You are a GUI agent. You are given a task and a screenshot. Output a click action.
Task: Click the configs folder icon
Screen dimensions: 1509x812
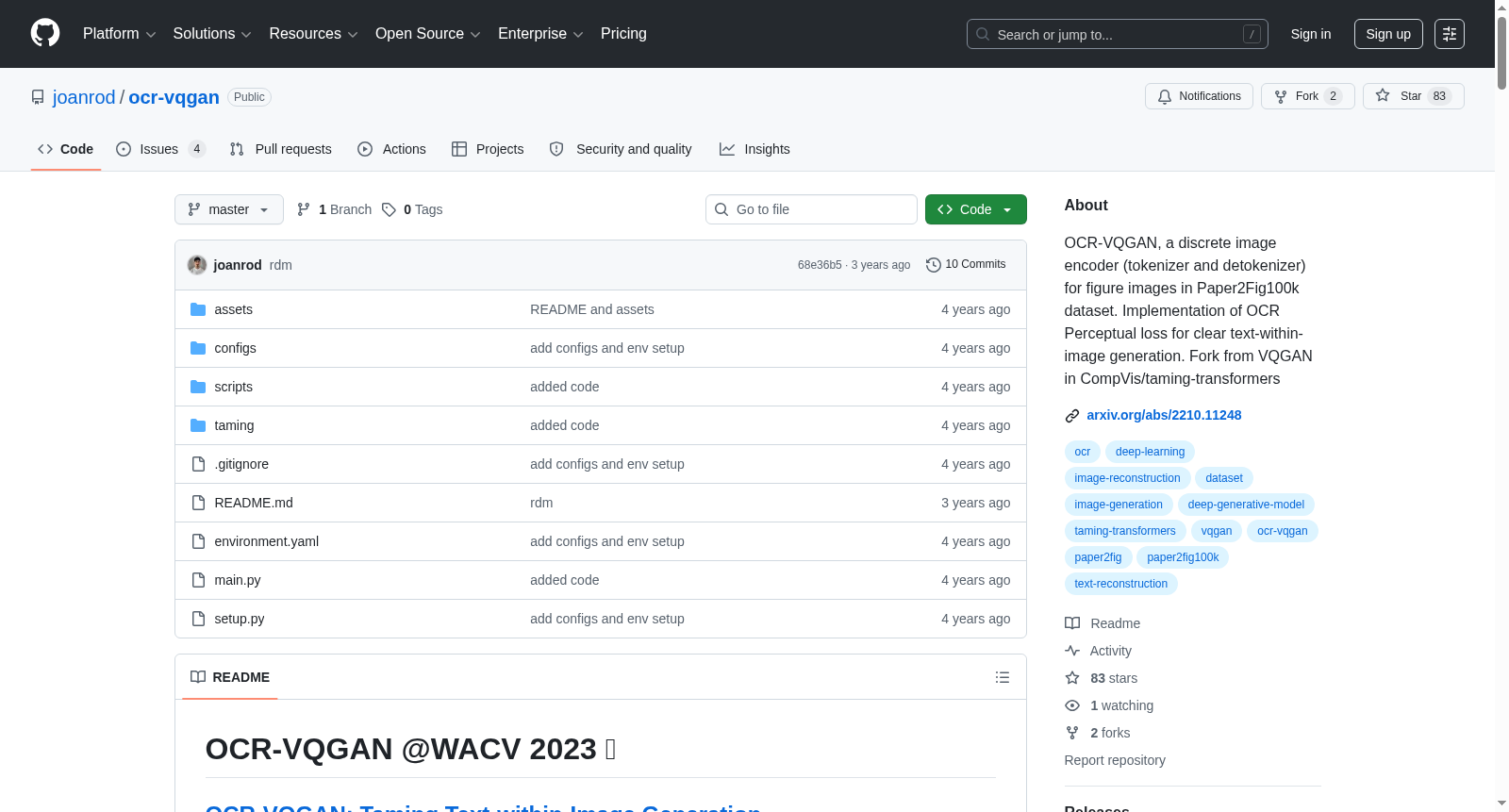(x=198, y=348)
